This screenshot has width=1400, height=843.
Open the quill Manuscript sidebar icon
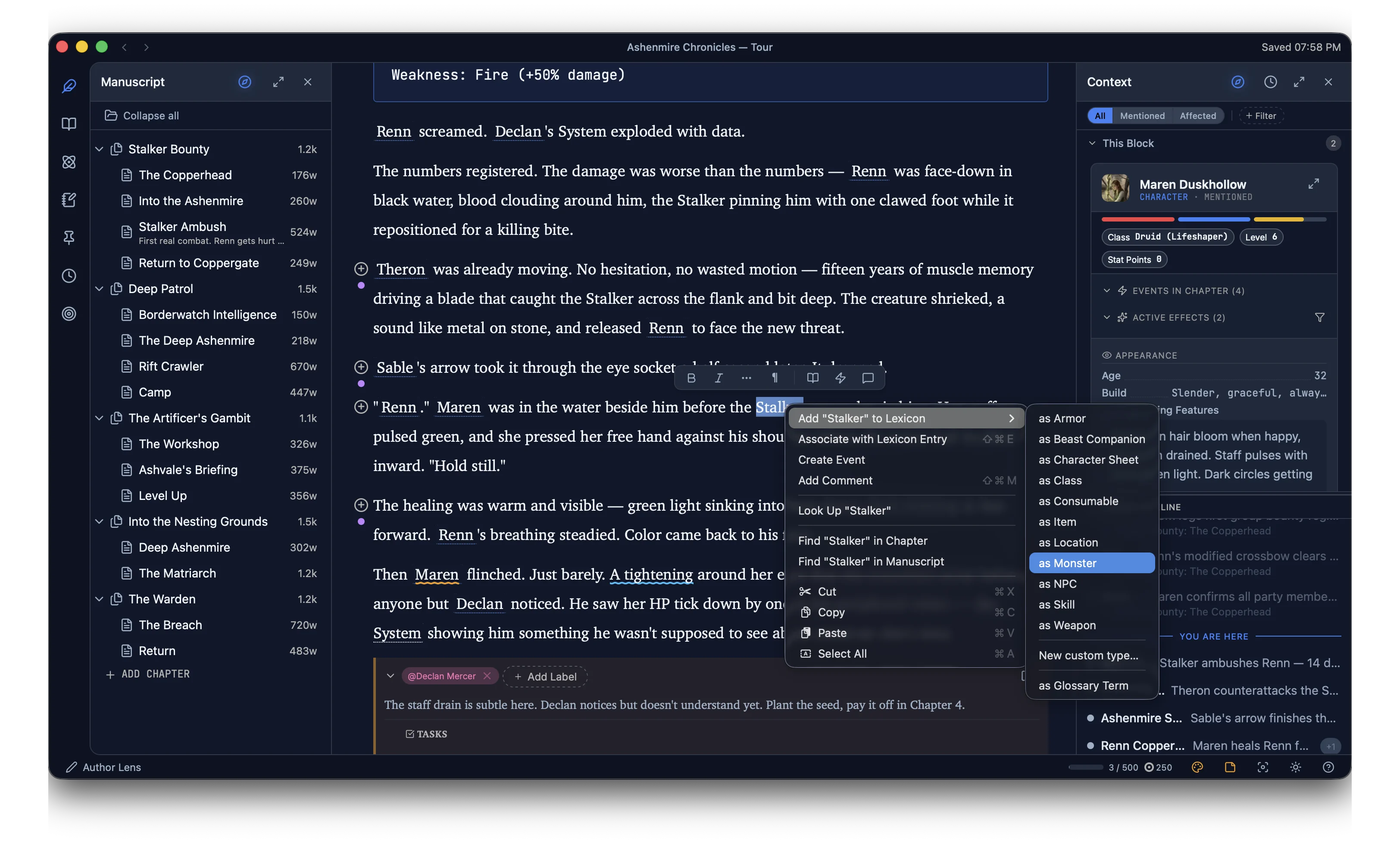point(69,86)
